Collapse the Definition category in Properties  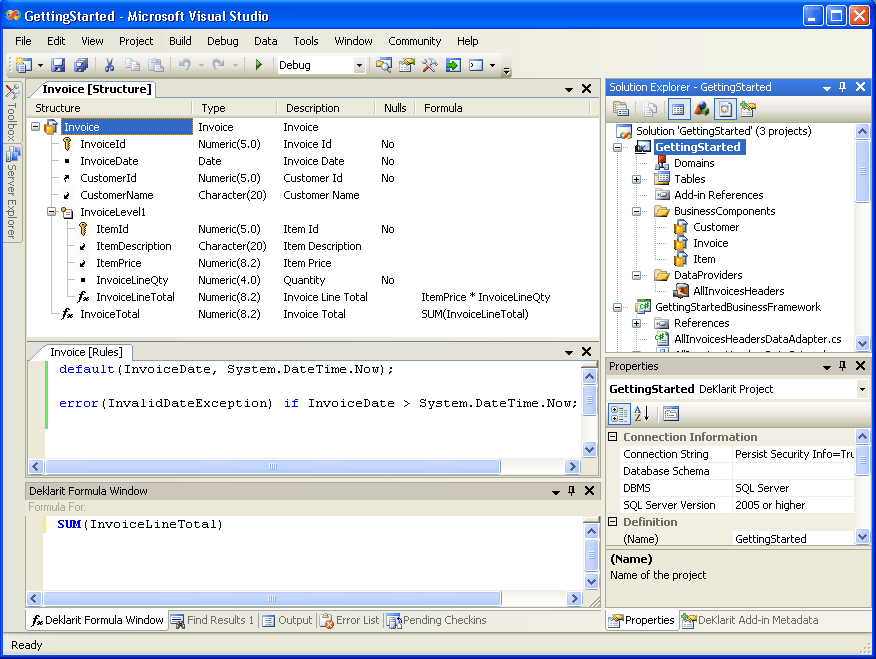[x=613, y=522]
